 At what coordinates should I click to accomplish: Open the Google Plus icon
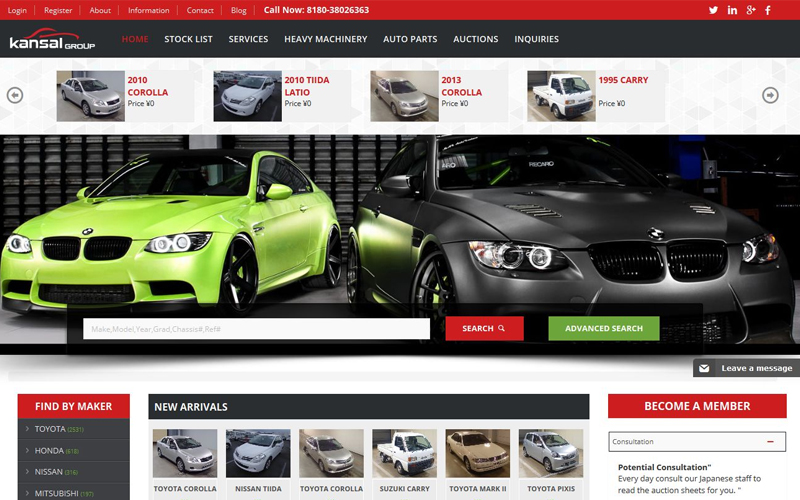(x=750, y=10)
